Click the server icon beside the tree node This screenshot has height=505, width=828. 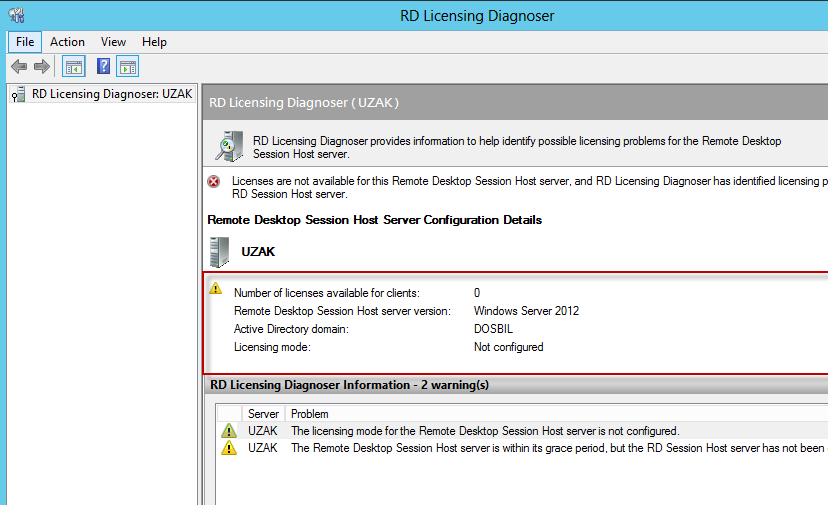[x=19, y=95]
